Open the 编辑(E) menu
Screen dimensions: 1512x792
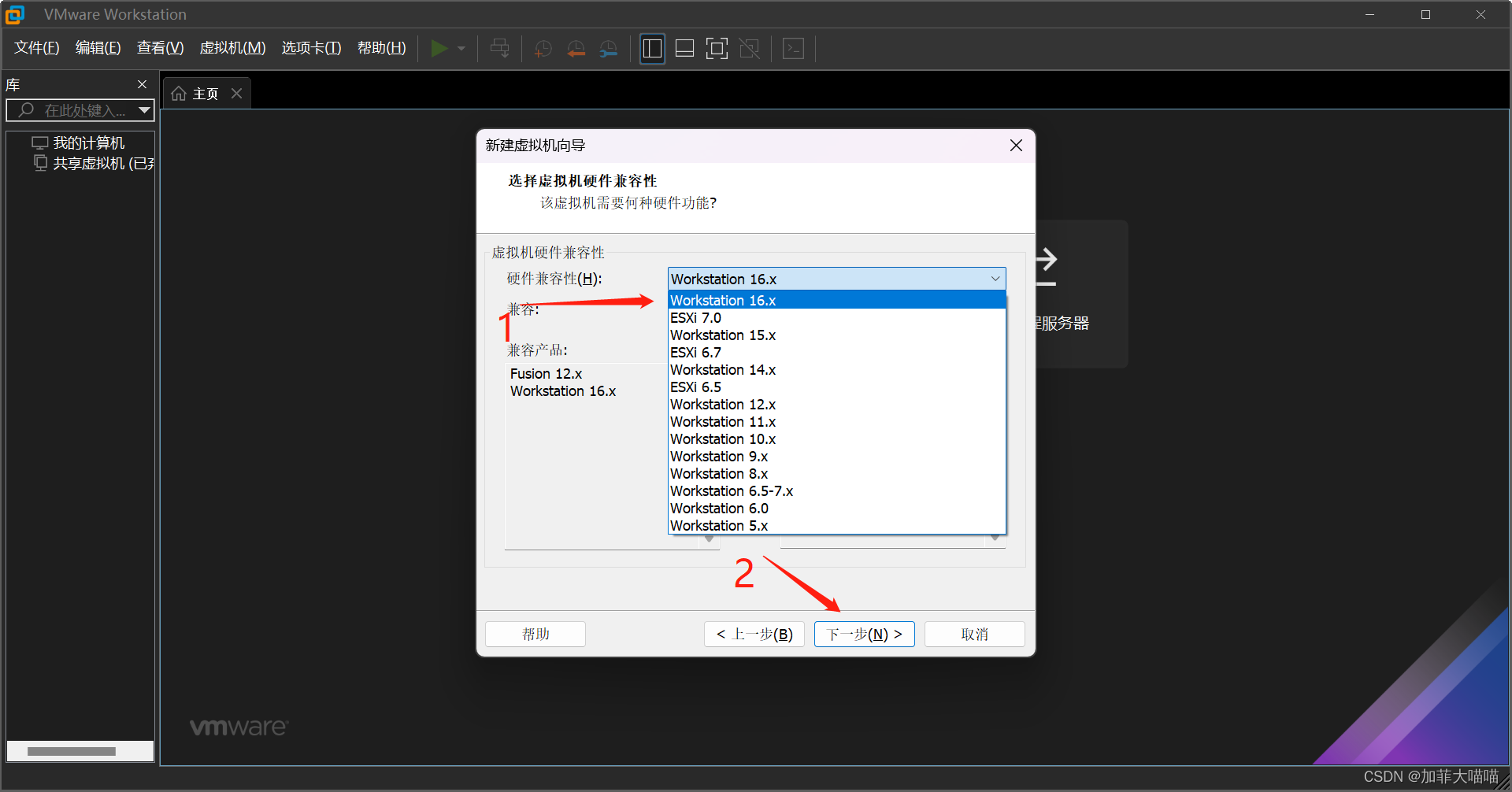click(x=98, y=48)
